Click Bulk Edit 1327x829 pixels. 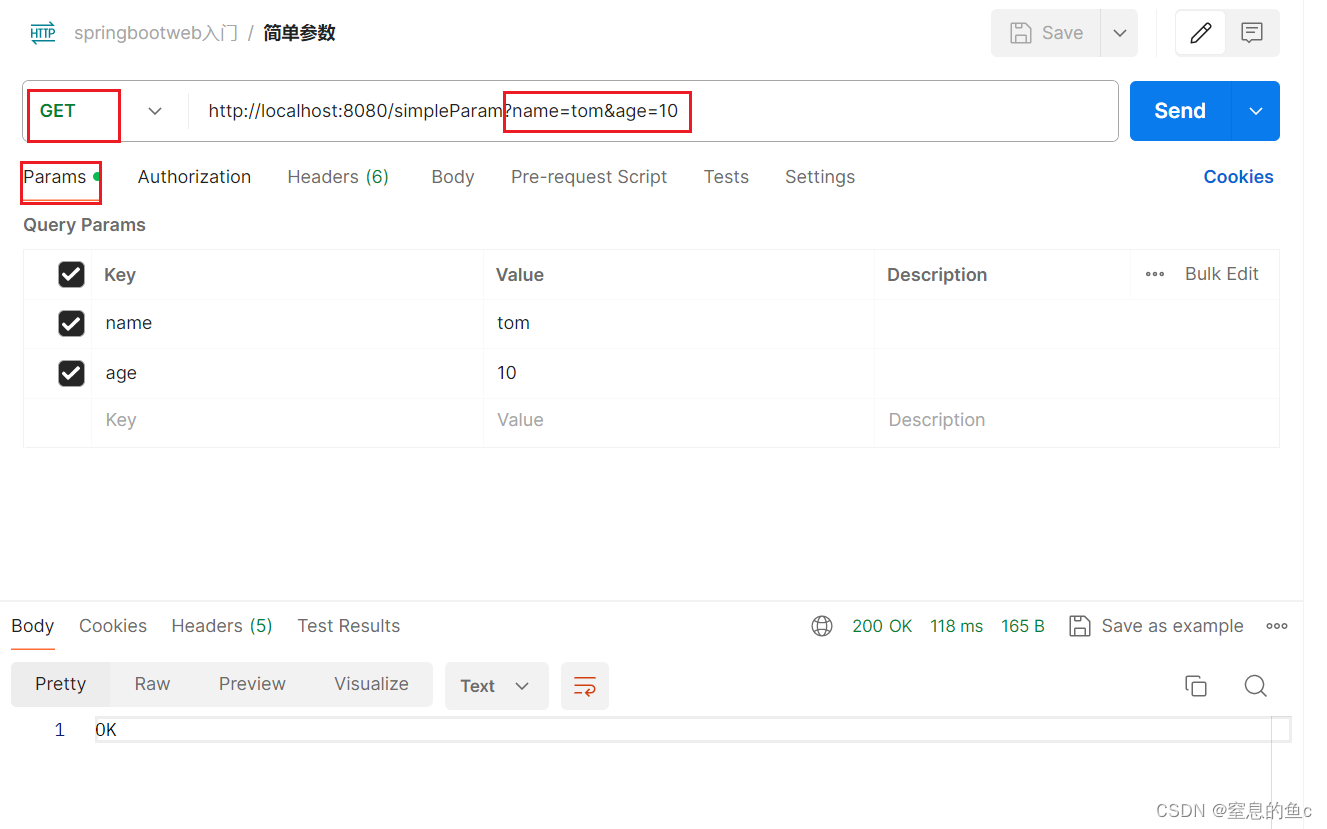1222,274
